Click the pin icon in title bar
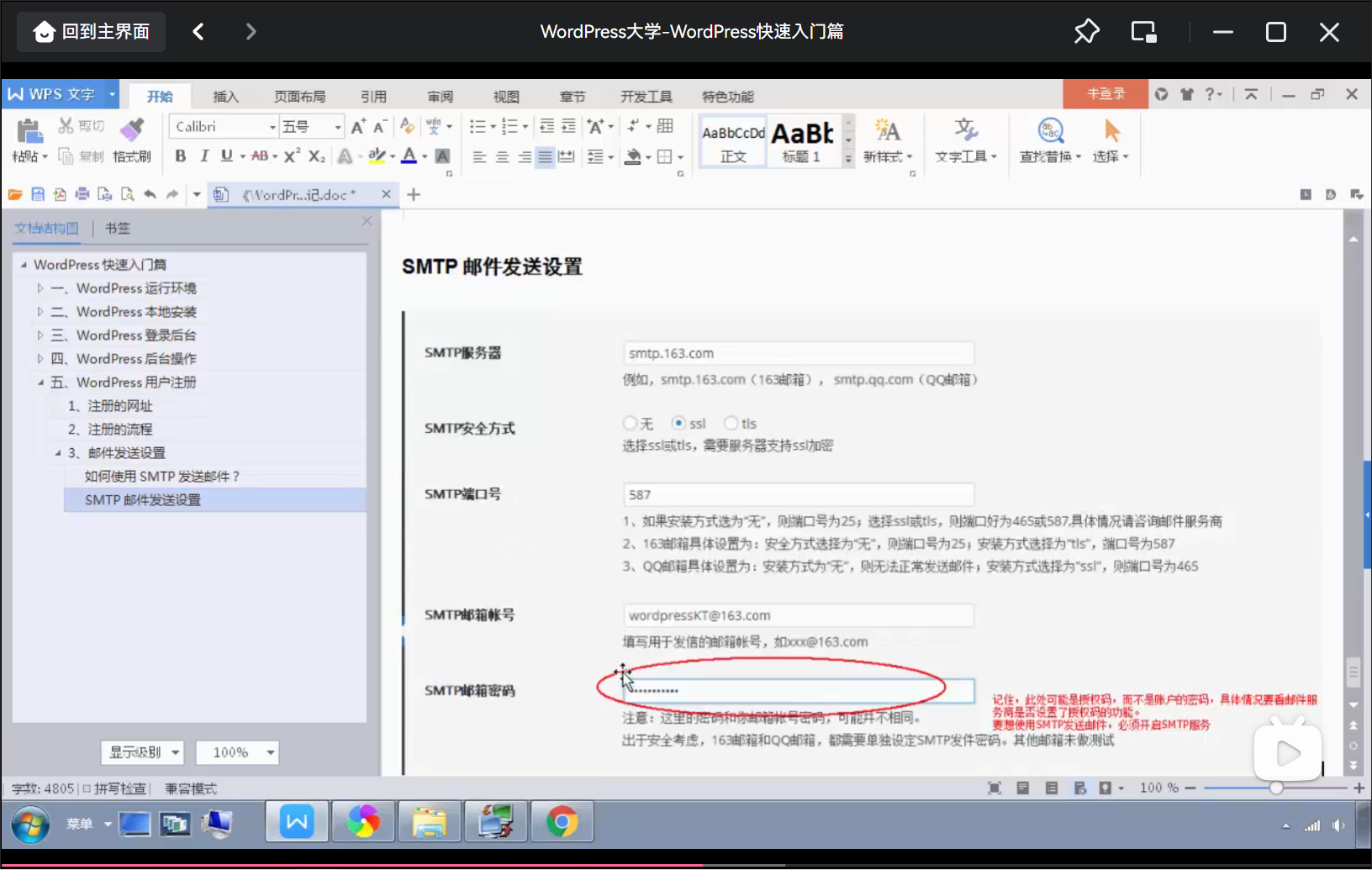Image resolution: width=1372 pixels, height=870 pixels. point(1086,32)
